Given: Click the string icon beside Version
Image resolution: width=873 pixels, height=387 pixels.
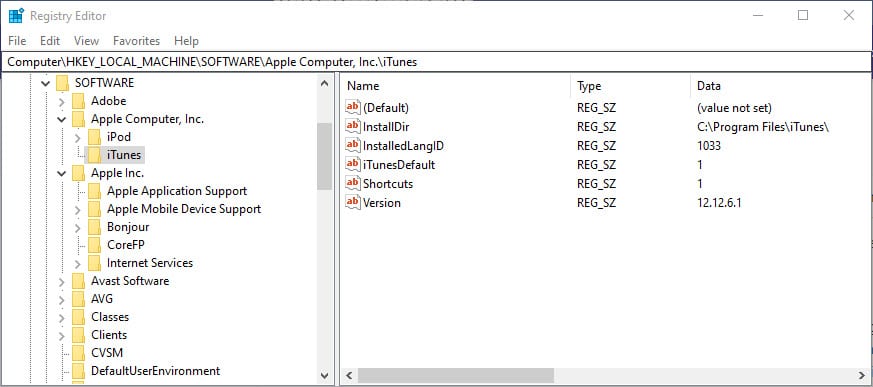Looking at the screenshot, I should tap(353, 203).
